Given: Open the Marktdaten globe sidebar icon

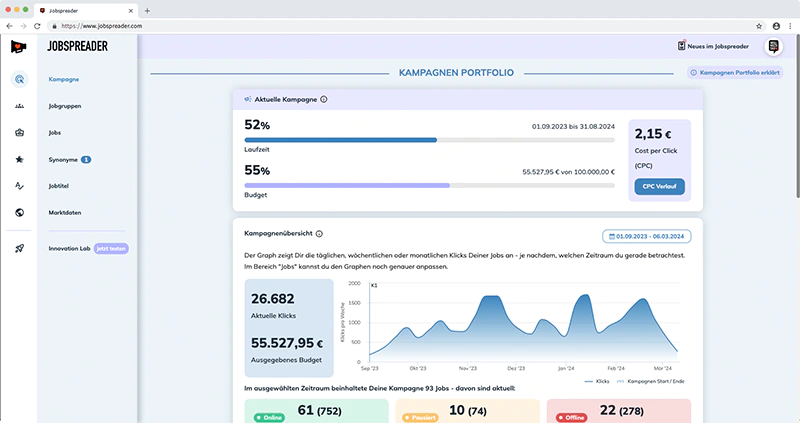Looking at the screenshot, I should coord(19,212).
